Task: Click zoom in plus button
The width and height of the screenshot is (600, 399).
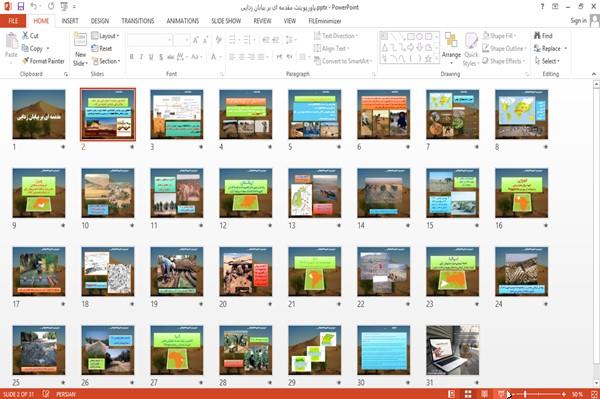Action: [564, 394]
